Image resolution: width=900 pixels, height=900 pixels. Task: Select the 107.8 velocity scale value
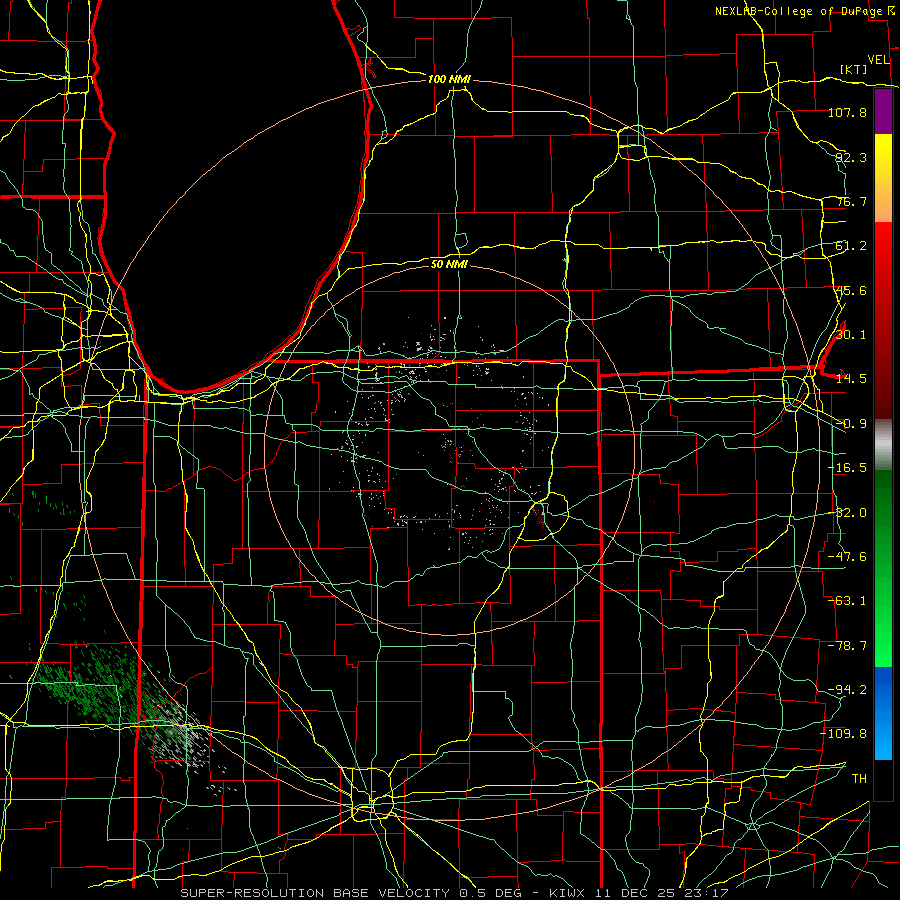[x=847, y=112]
